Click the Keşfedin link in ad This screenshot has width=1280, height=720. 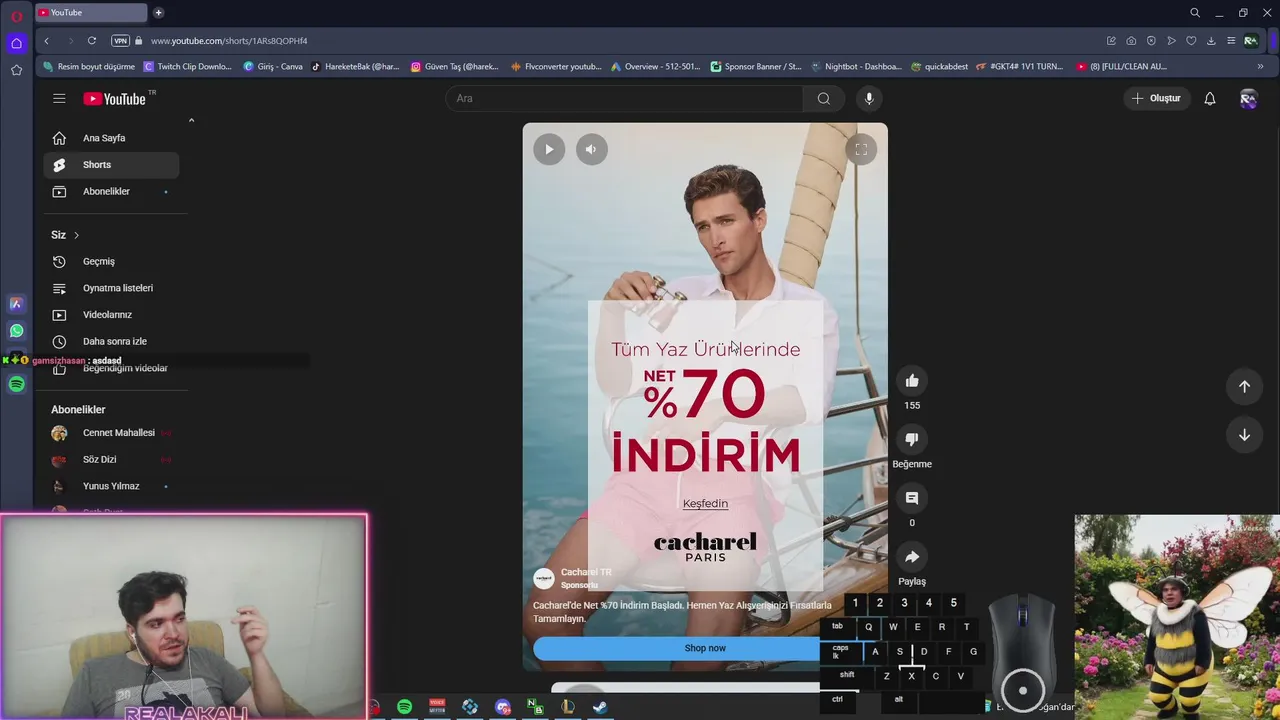(x=705, y=504)
